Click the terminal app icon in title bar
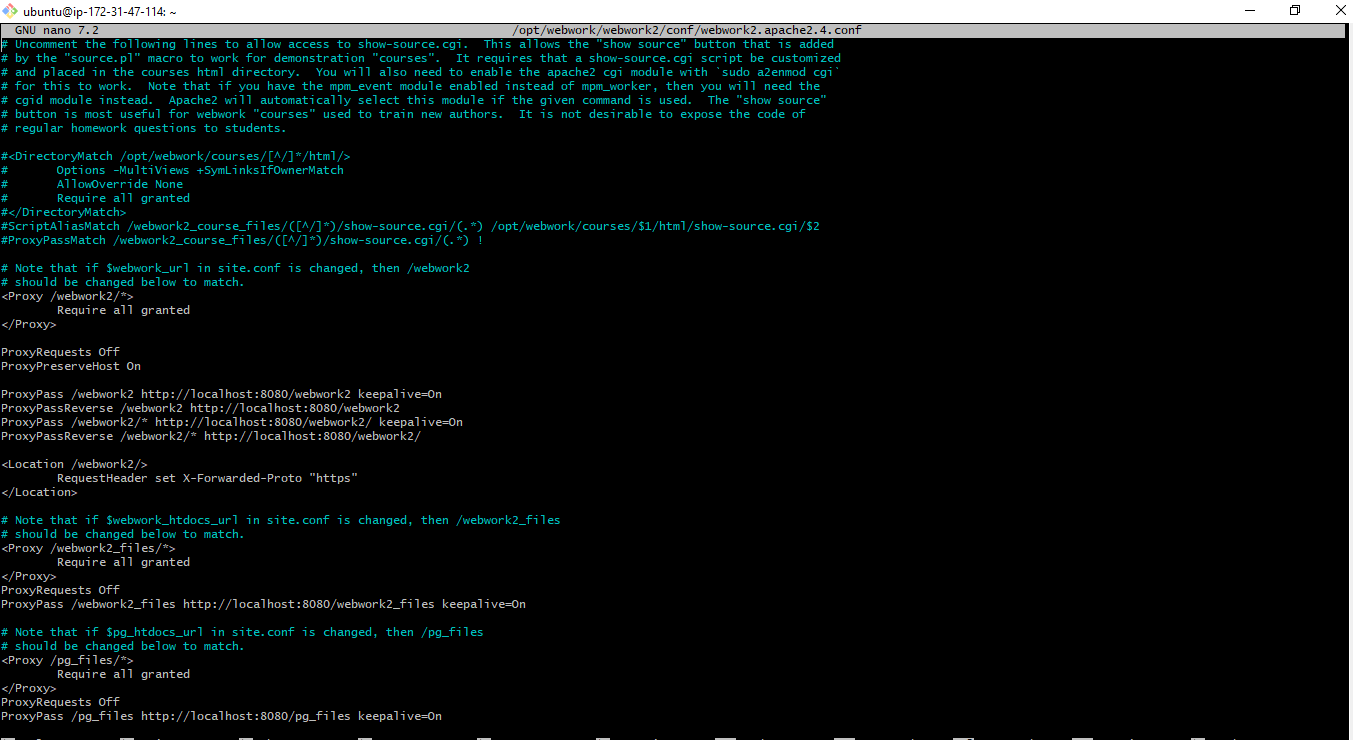The width and height of the screenshot is (1353, 740). [x=10, y=10]
